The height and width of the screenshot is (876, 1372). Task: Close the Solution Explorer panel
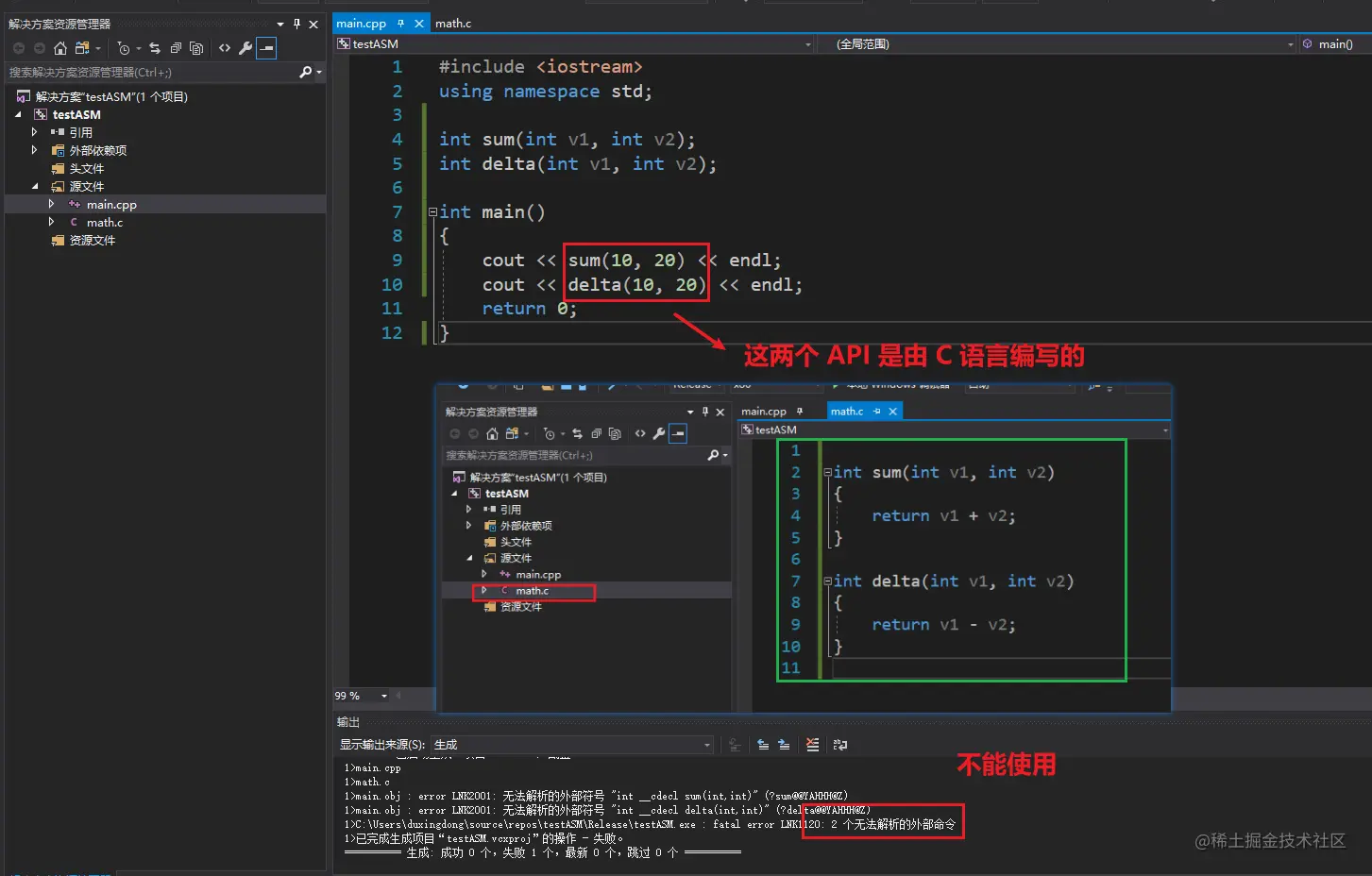[x=313, y=25]
